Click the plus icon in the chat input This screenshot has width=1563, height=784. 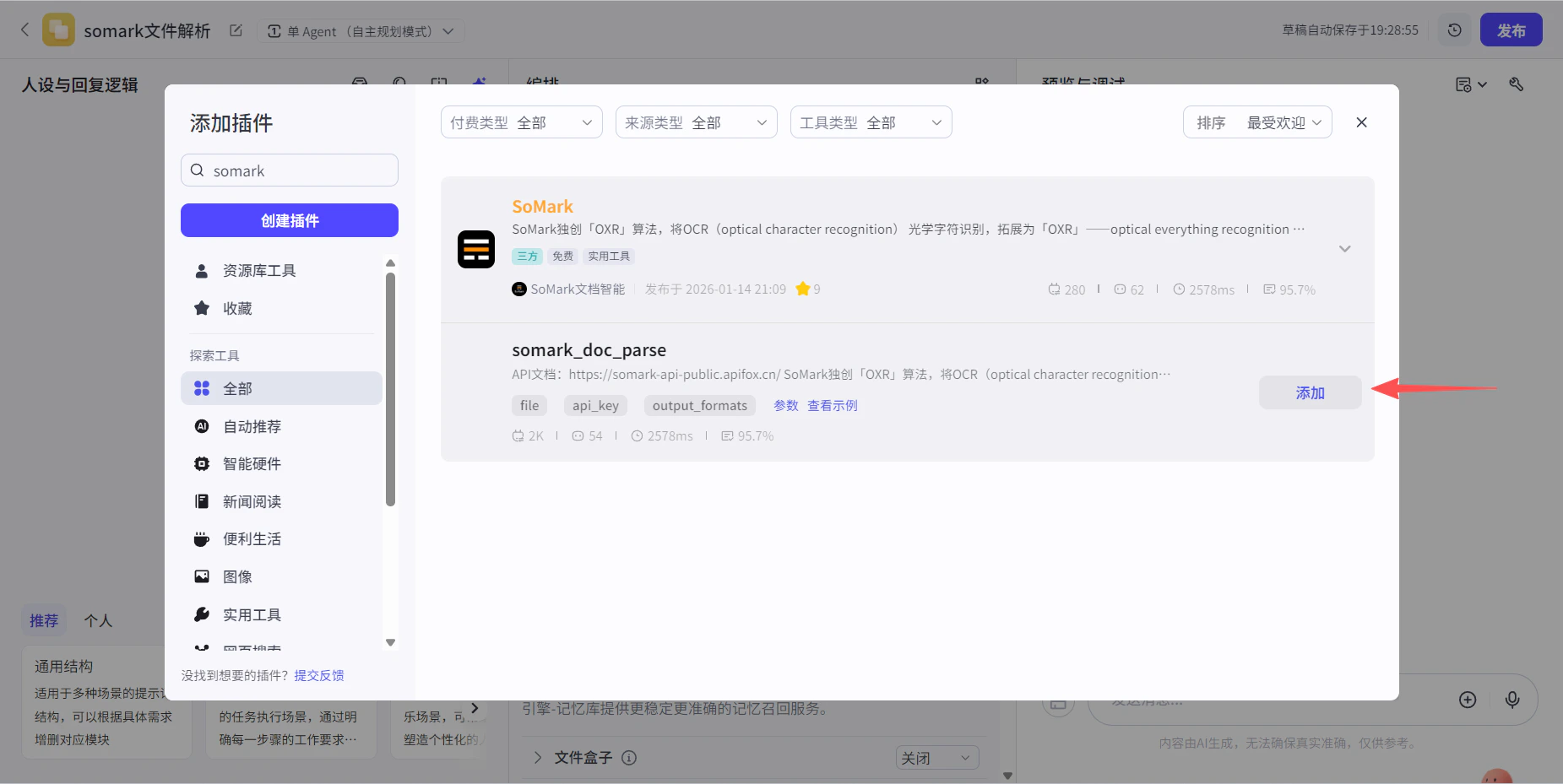click(x=1468, y=700)
